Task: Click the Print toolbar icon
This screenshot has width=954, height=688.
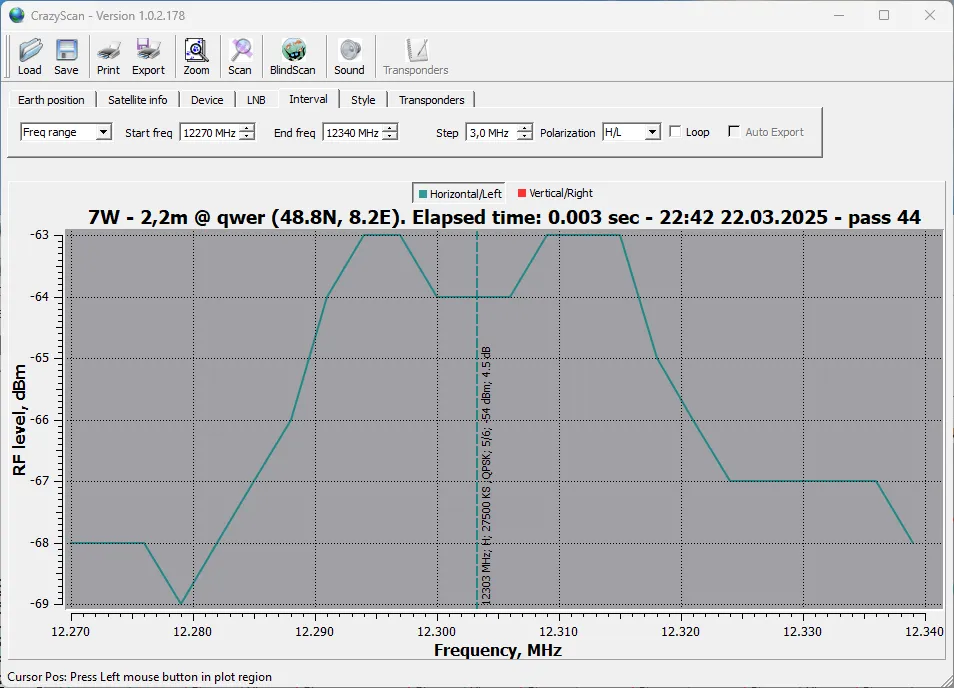Action: [x=108, y=56]
